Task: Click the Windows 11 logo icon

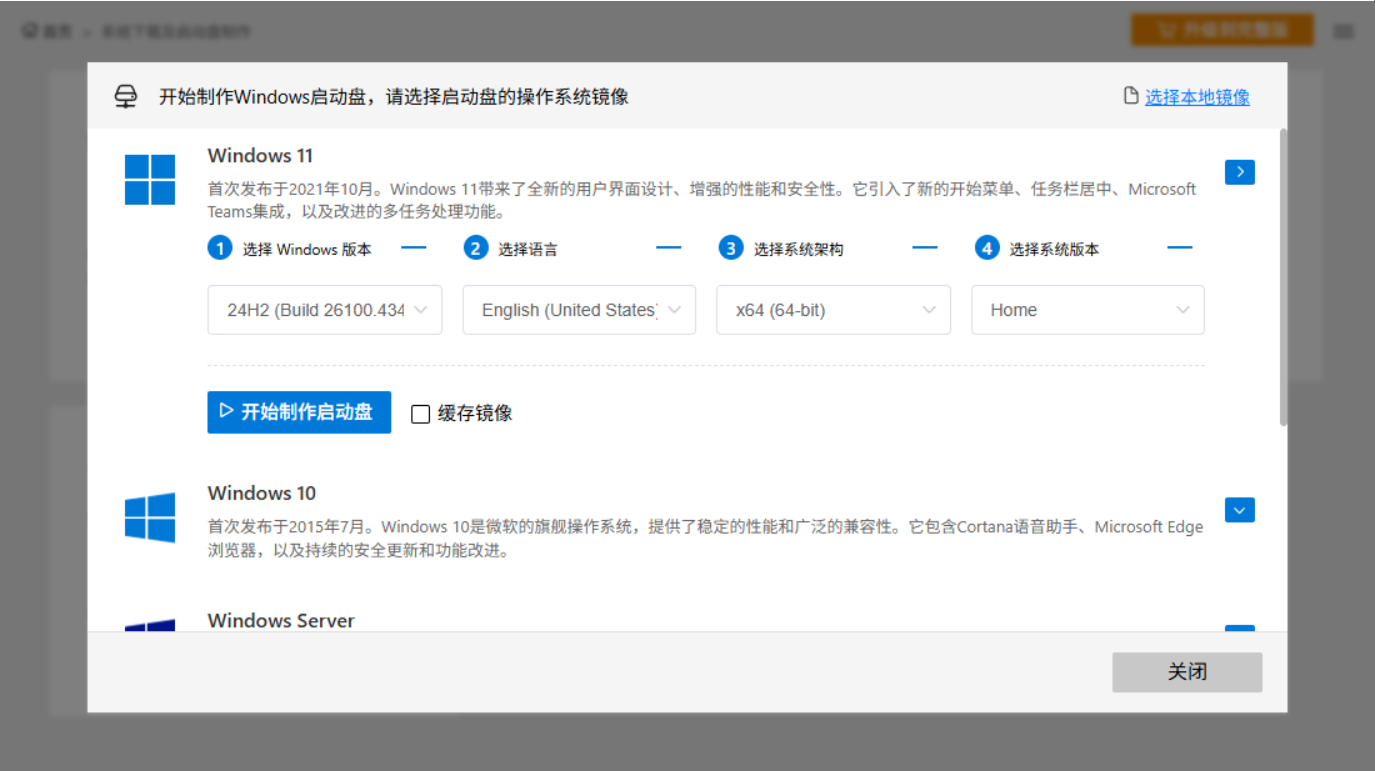Action: [x=150, y=180]
